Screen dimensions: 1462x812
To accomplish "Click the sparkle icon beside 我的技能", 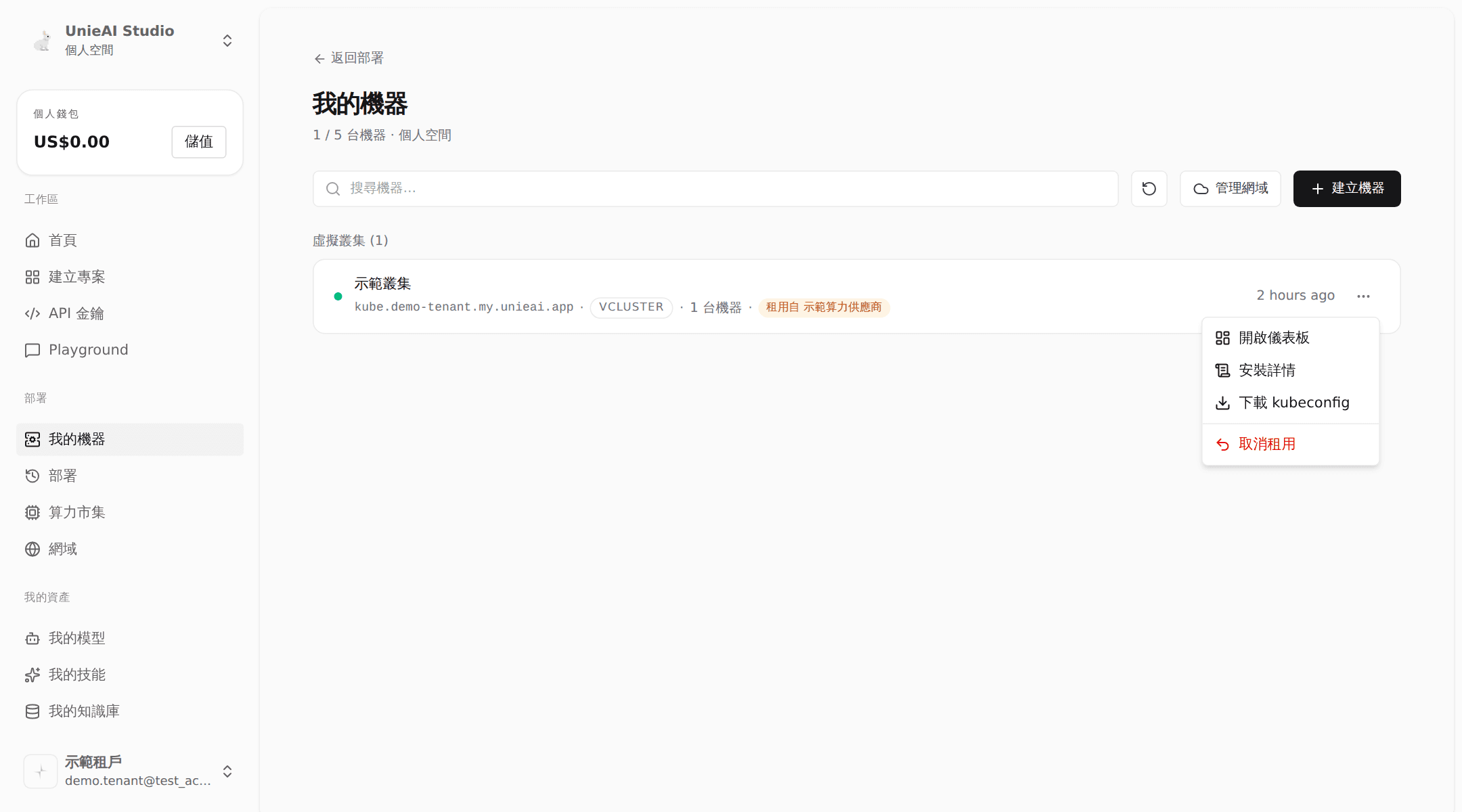I will click(32, 675).
